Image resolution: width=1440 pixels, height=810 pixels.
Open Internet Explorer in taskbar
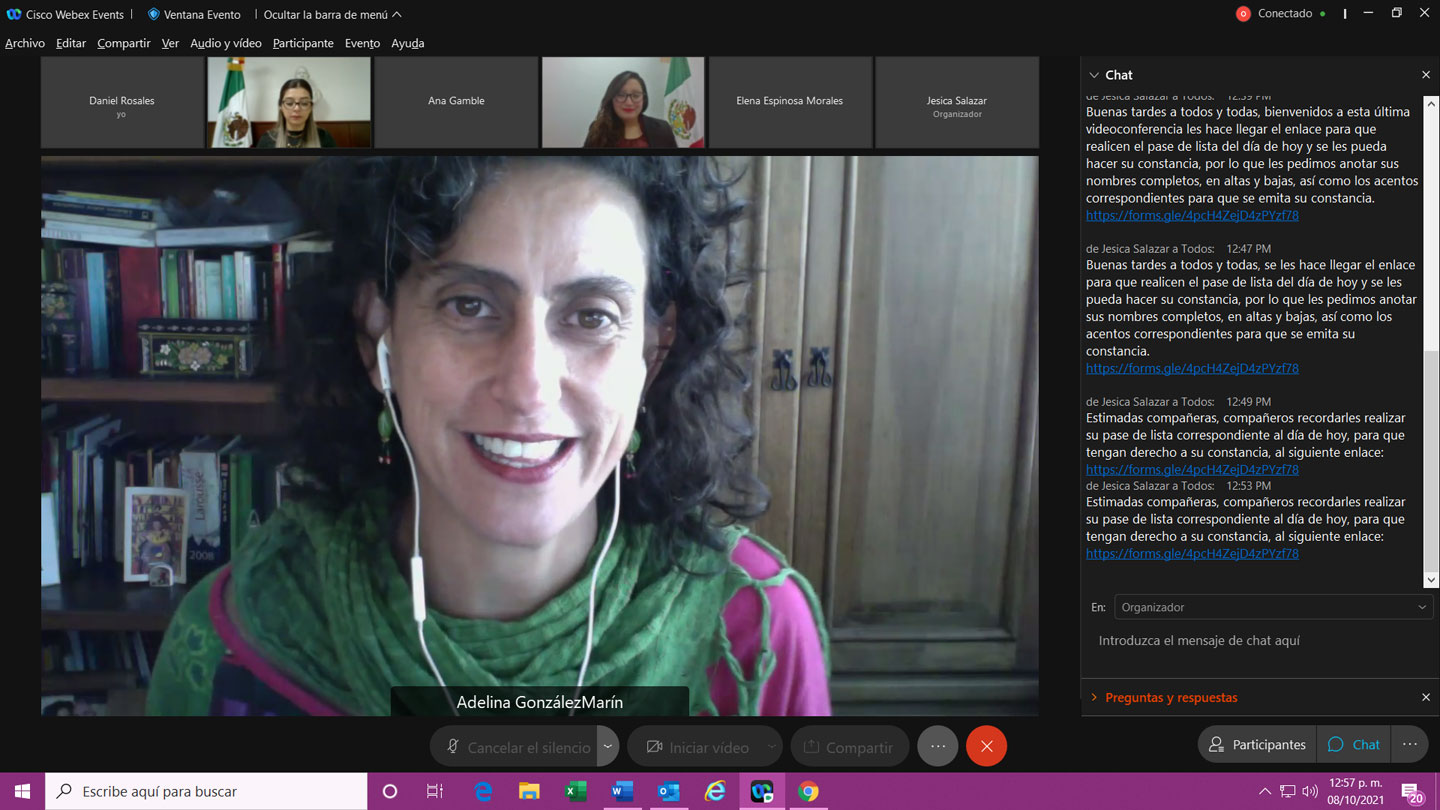coord(715,791)
